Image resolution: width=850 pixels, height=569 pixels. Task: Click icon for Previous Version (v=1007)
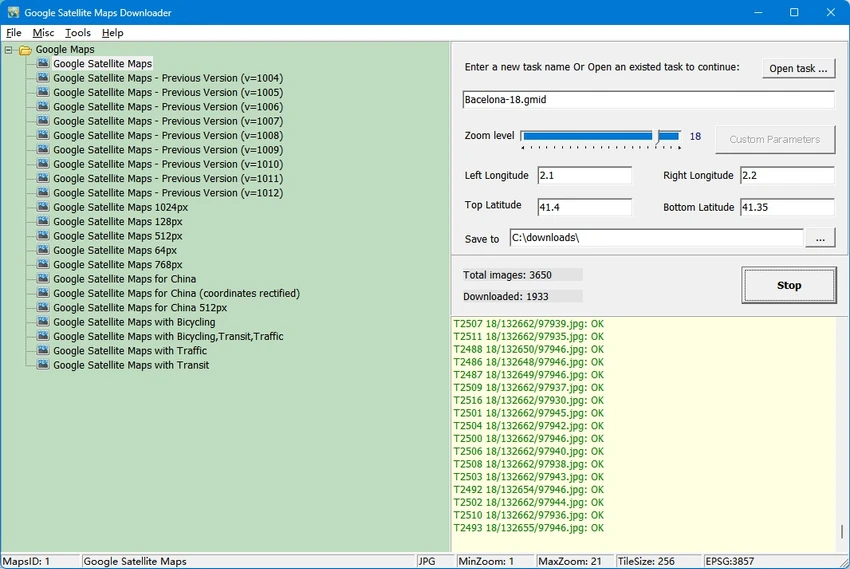pyautogui.click(x=43, y=121)
